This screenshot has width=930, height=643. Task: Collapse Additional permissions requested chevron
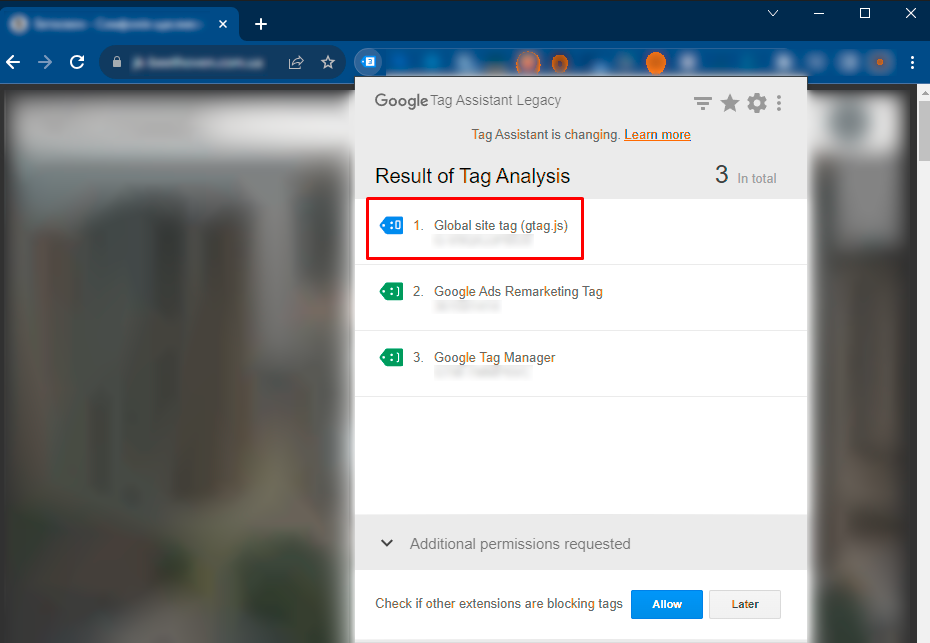387,543
